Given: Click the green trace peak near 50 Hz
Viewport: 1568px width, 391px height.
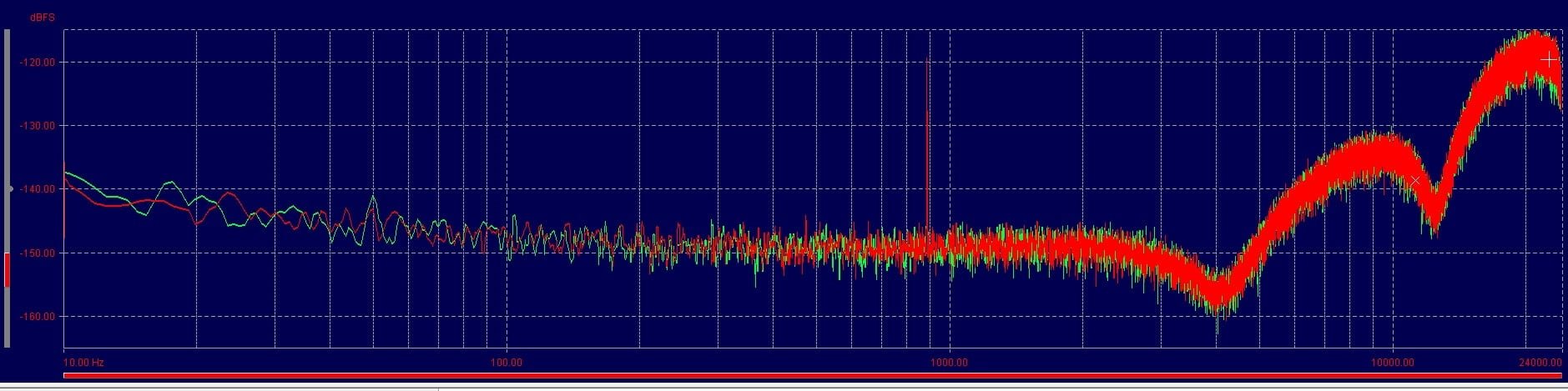Looking at the screenshot, I should [x=373, y=198].
